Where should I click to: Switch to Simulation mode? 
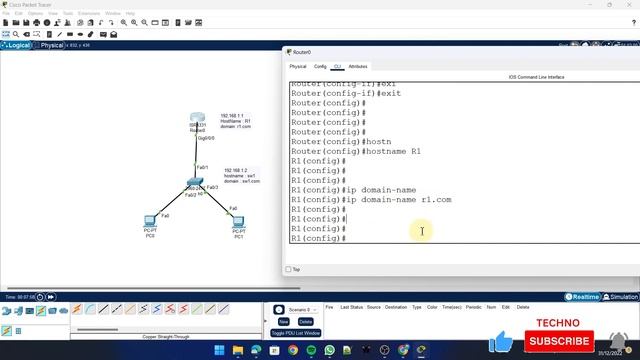pyautogui.click(x=620, y=297)
